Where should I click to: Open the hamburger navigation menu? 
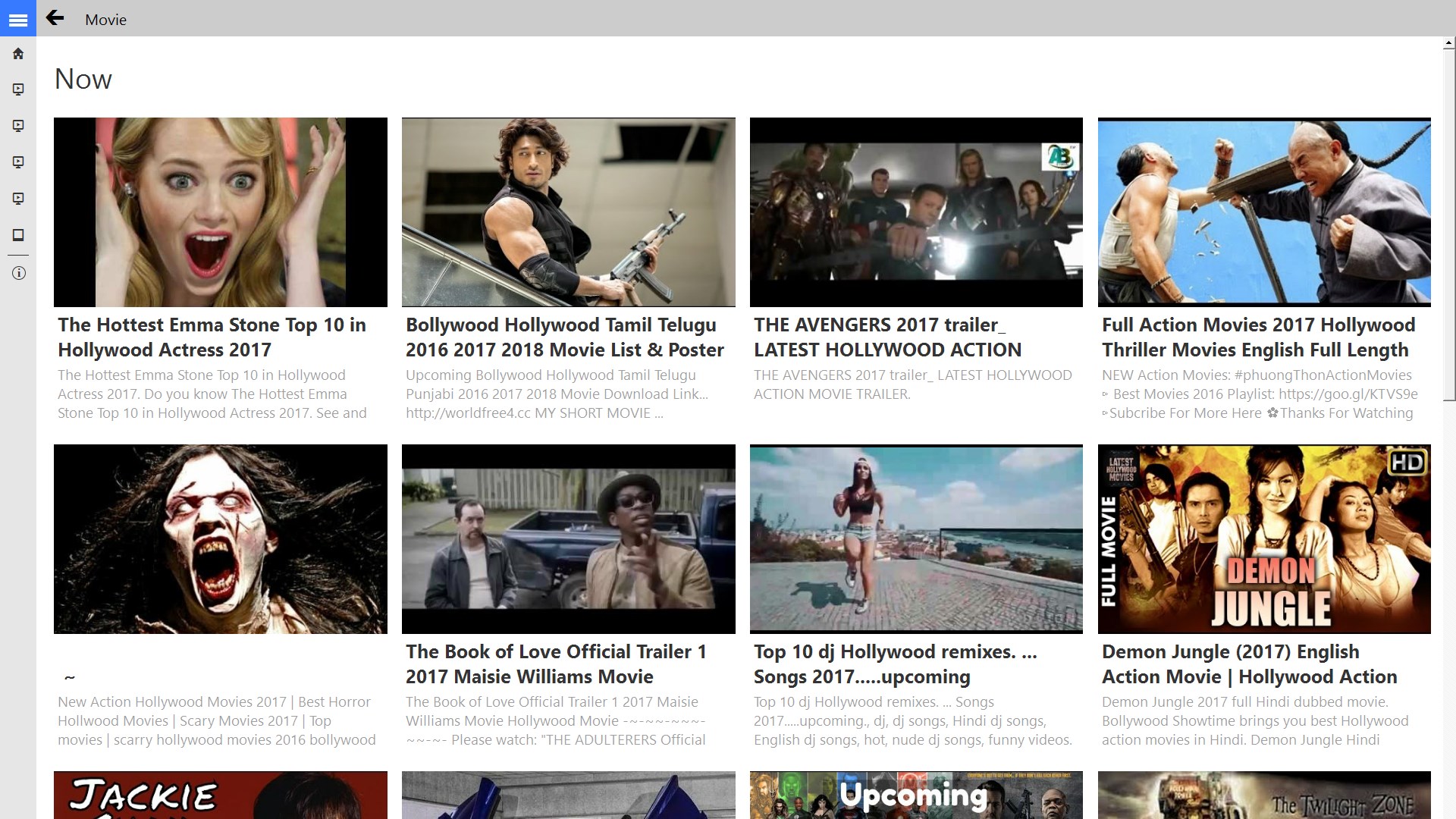click(18, 19)
